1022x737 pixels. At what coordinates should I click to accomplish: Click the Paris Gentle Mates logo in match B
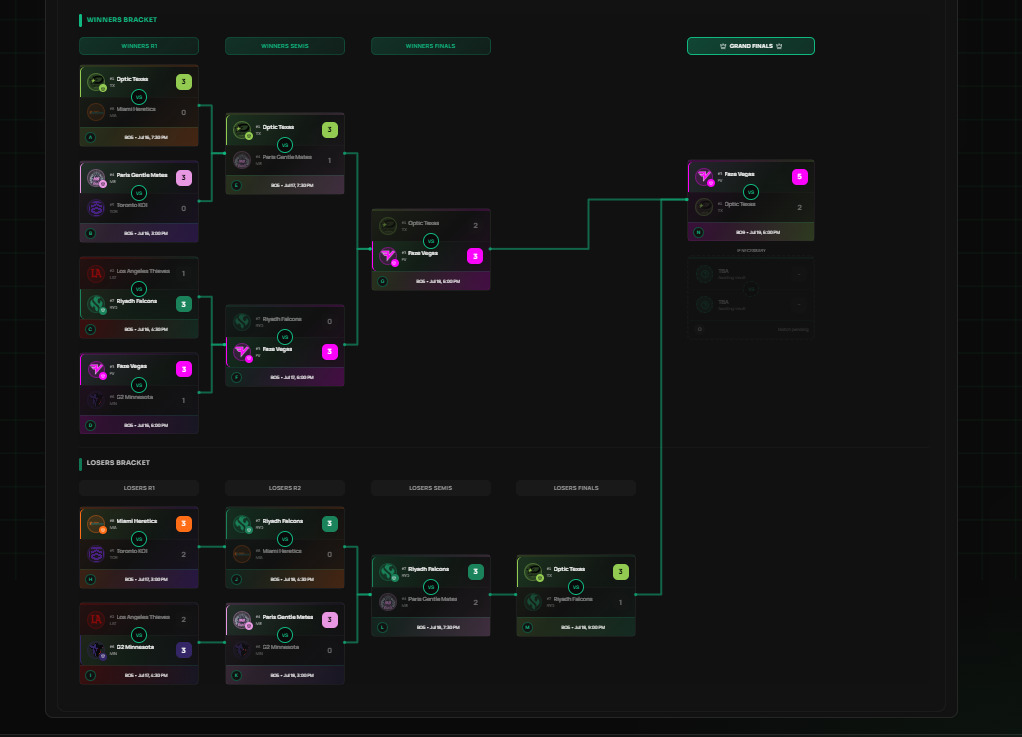[x=96, y=178]
